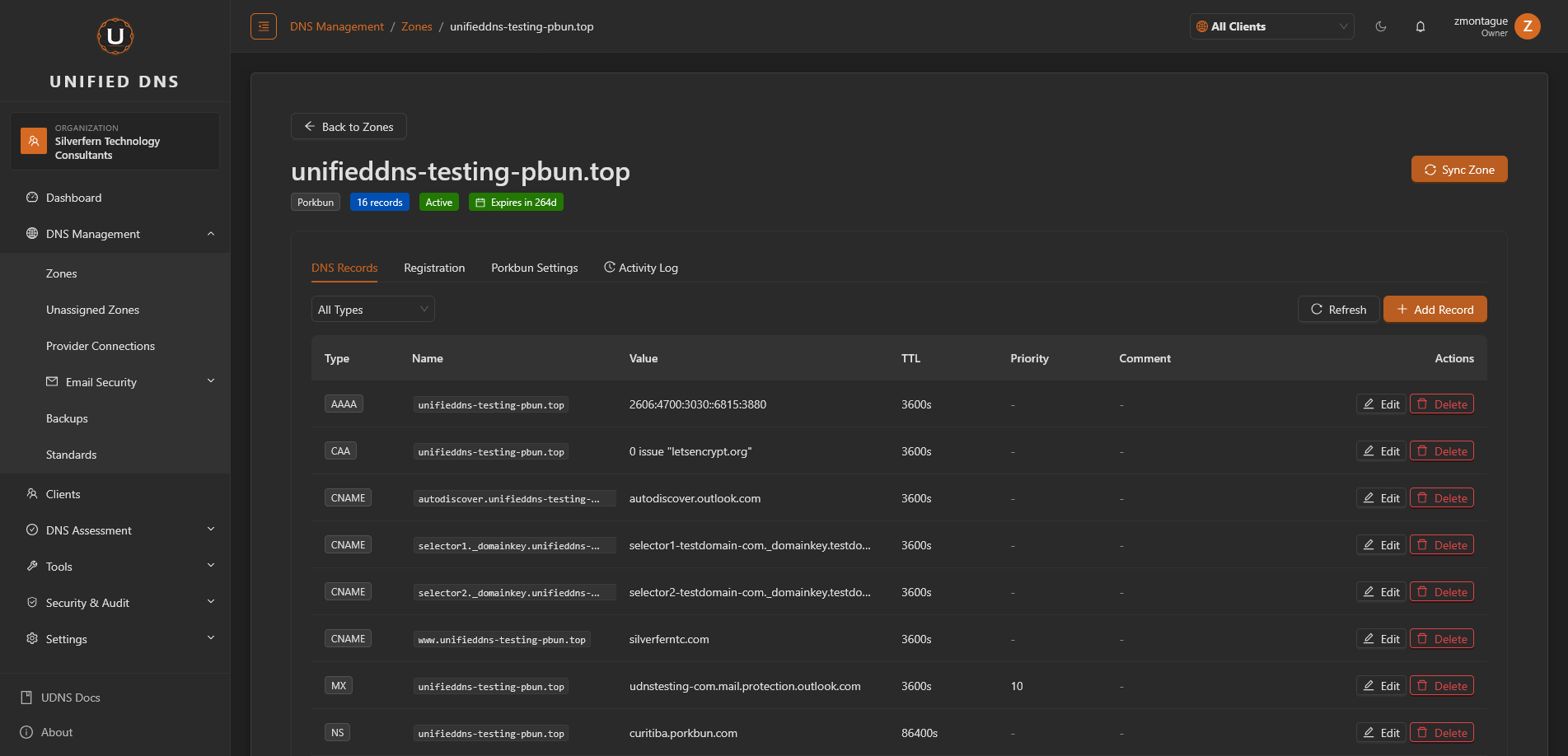Collapse the DNS Management sidebar section
The width and height of the screenshot is (1568, 756).
115,234
